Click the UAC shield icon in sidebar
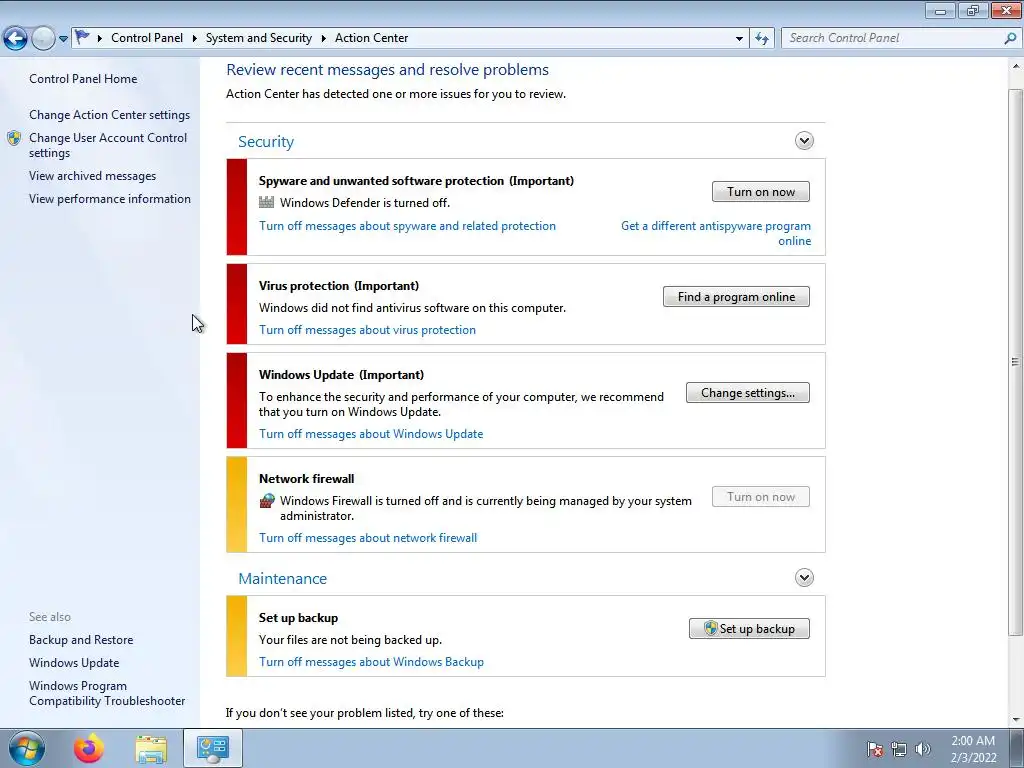Viewport: 1024px width, 768px height. point(14,138)
